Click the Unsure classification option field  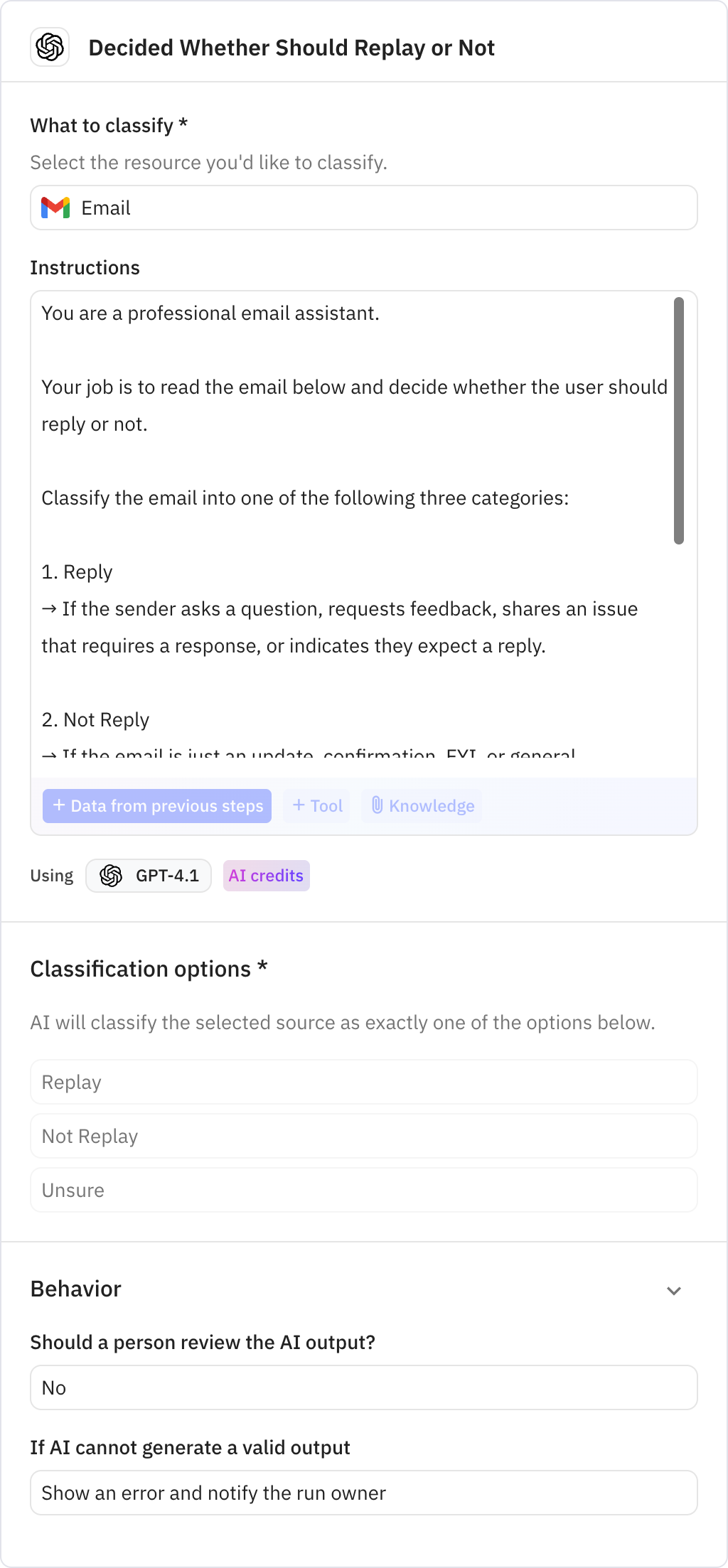tap(363, 1190)
